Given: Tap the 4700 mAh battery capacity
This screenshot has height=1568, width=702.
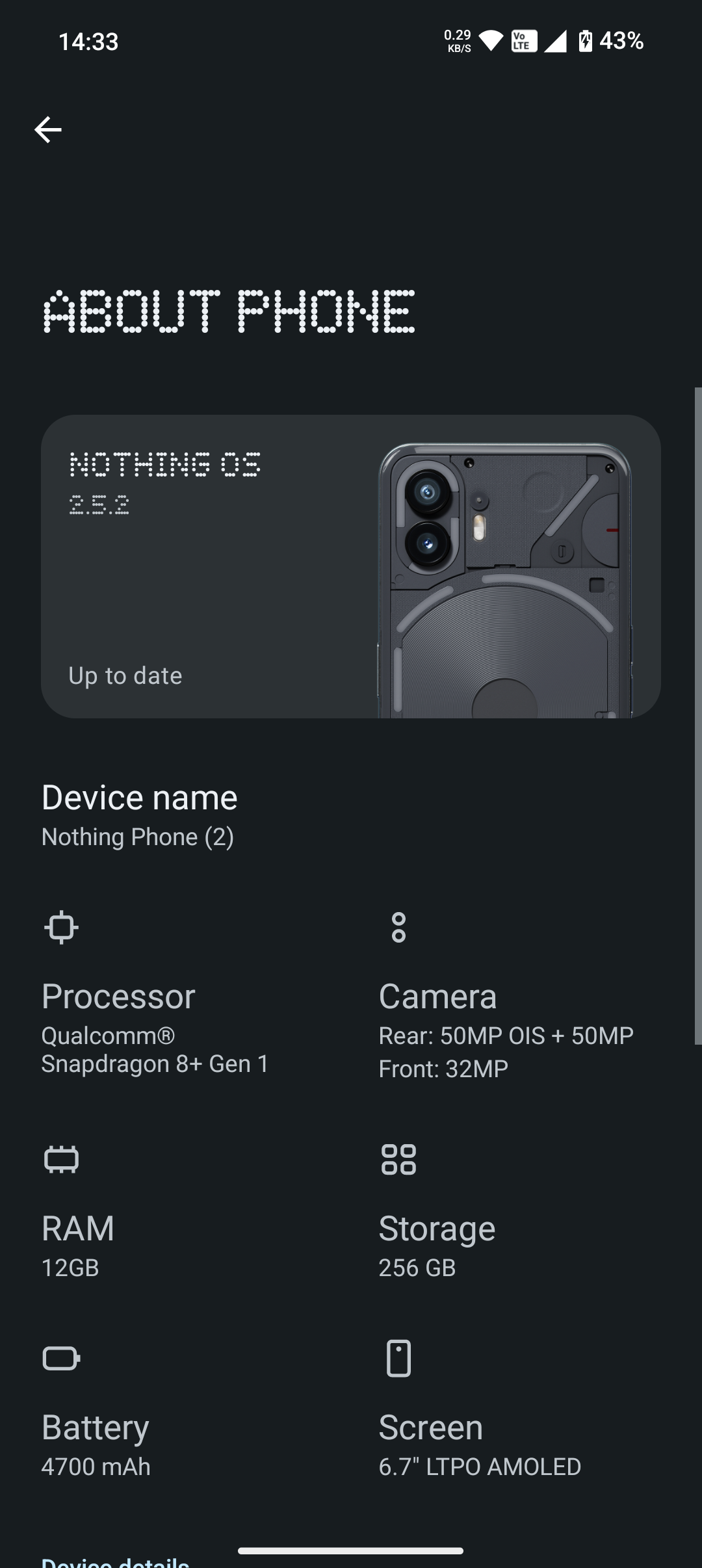Looking at the screenshot, I should 96,1467.
